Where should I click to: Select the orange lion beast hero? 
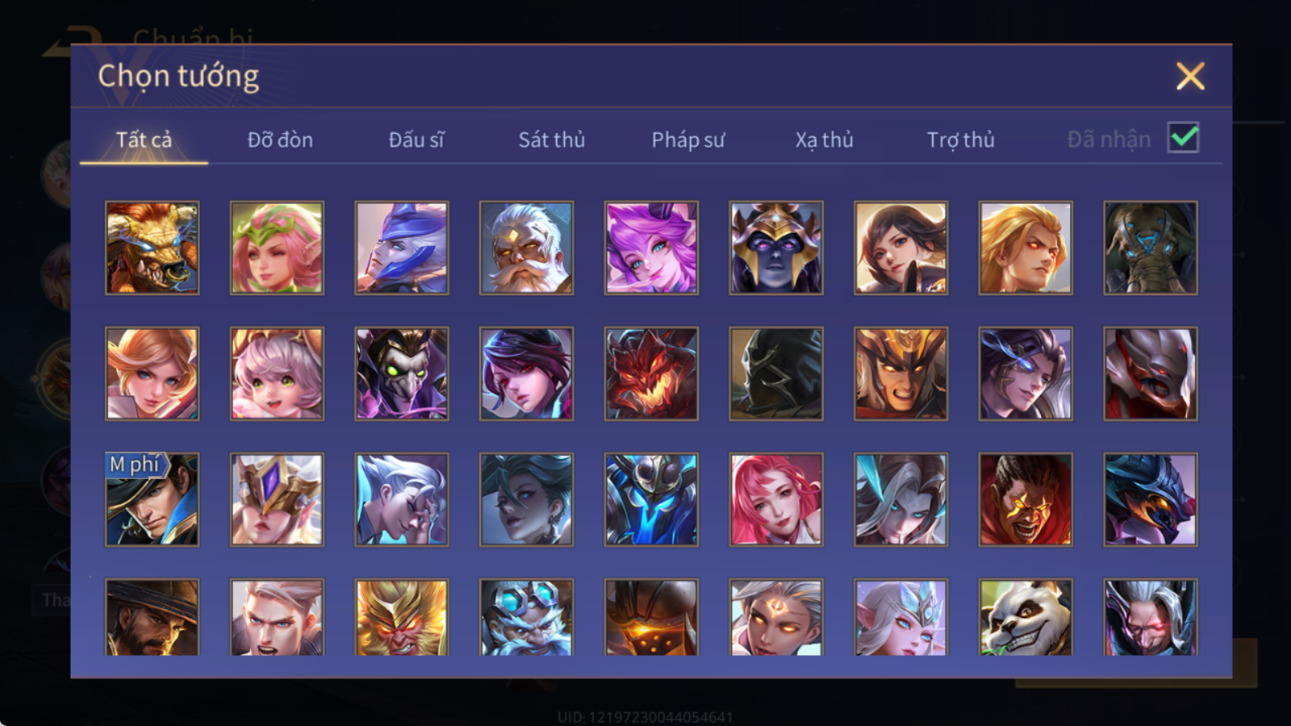tap(152, 248)
